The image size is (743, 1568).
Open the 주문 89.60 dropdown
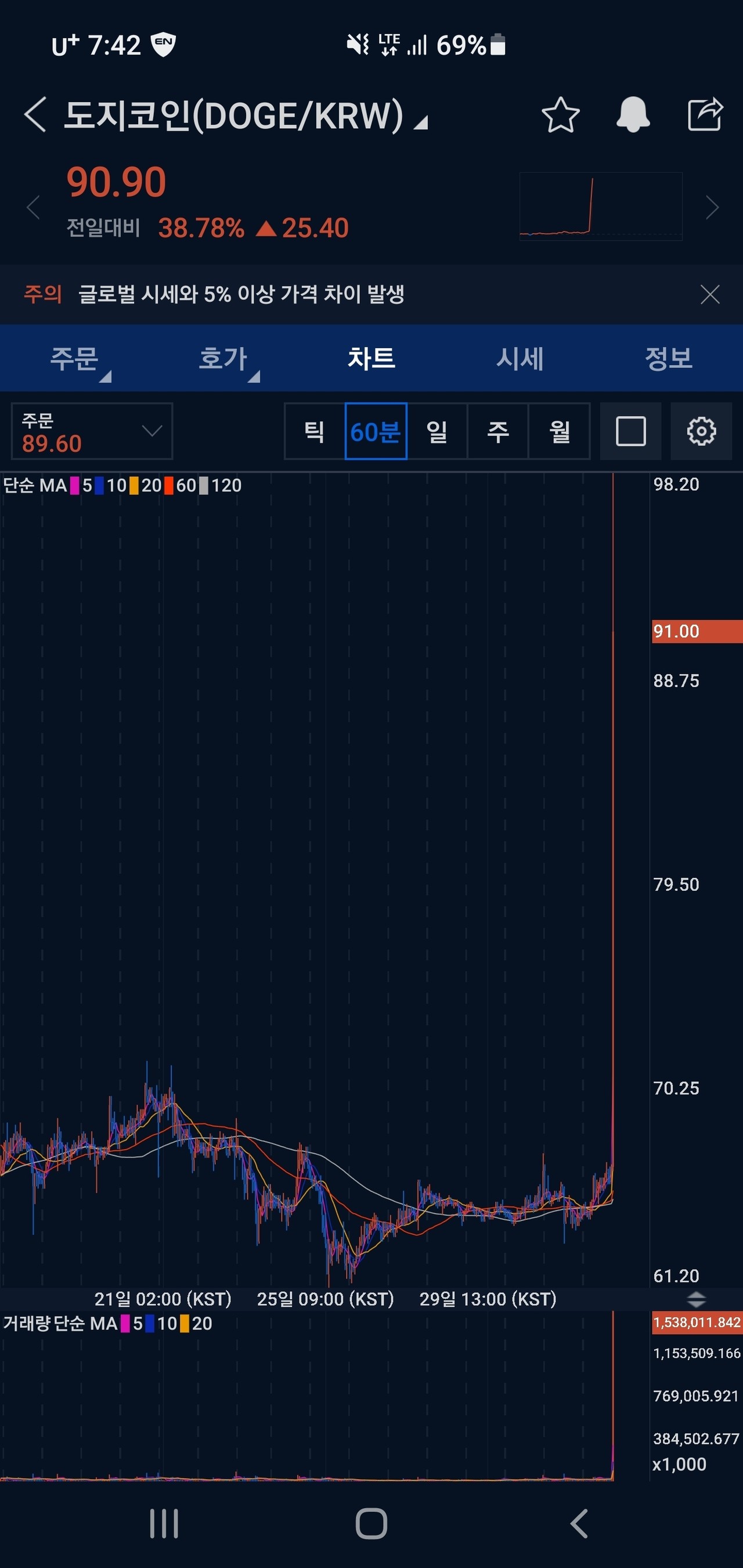tap(92, 431)
